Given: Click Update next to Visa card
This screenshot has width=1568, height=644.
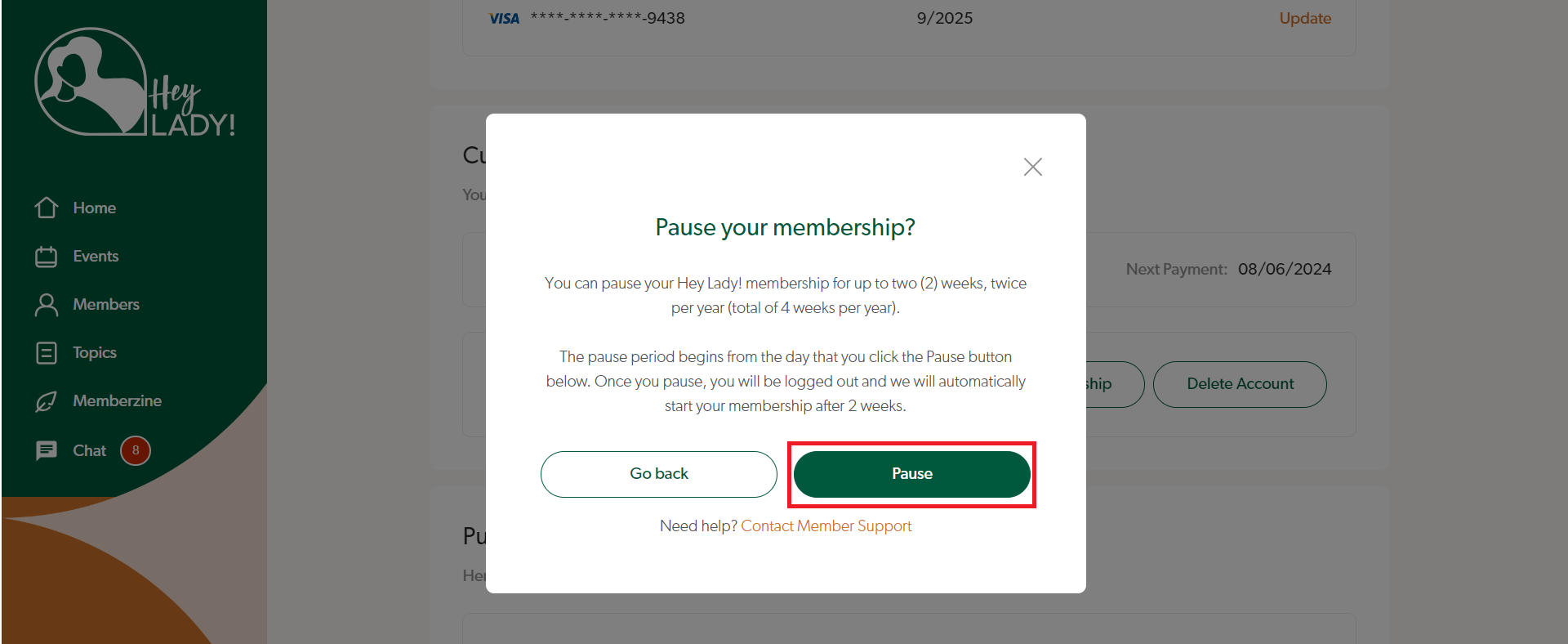Looking at the screenshot, I should (x=1304, y=19).
